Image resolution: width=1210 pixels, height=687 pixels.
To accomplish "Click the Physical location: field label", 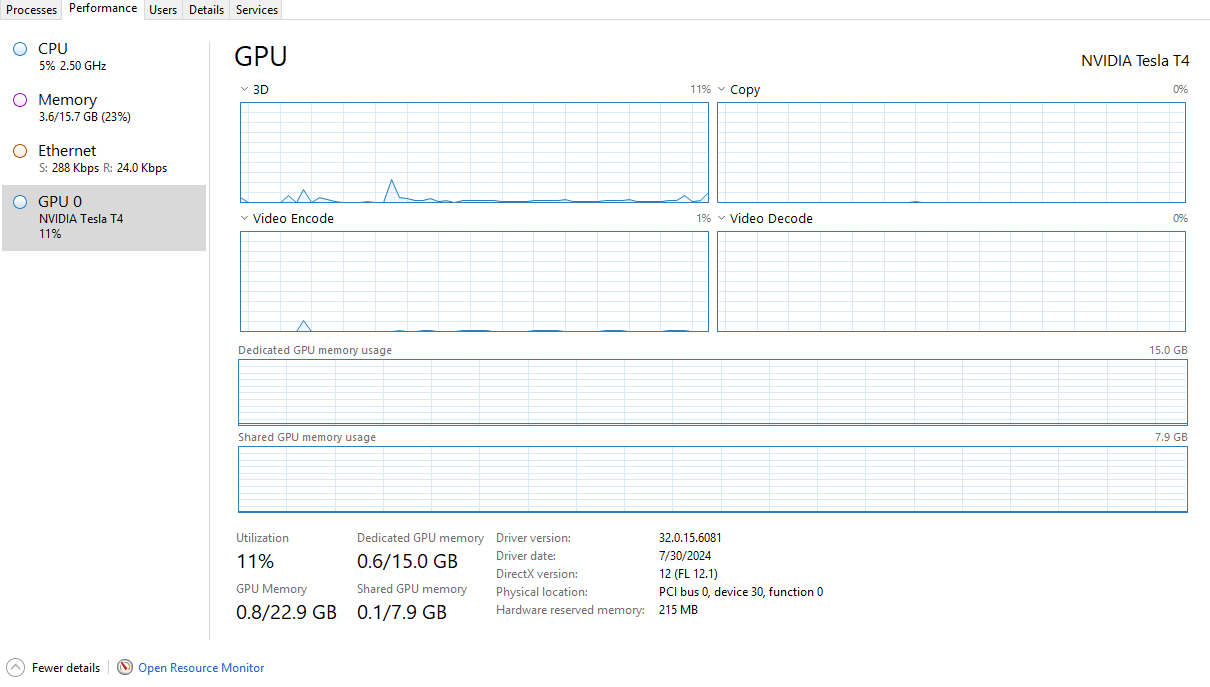I will point(542,592).
